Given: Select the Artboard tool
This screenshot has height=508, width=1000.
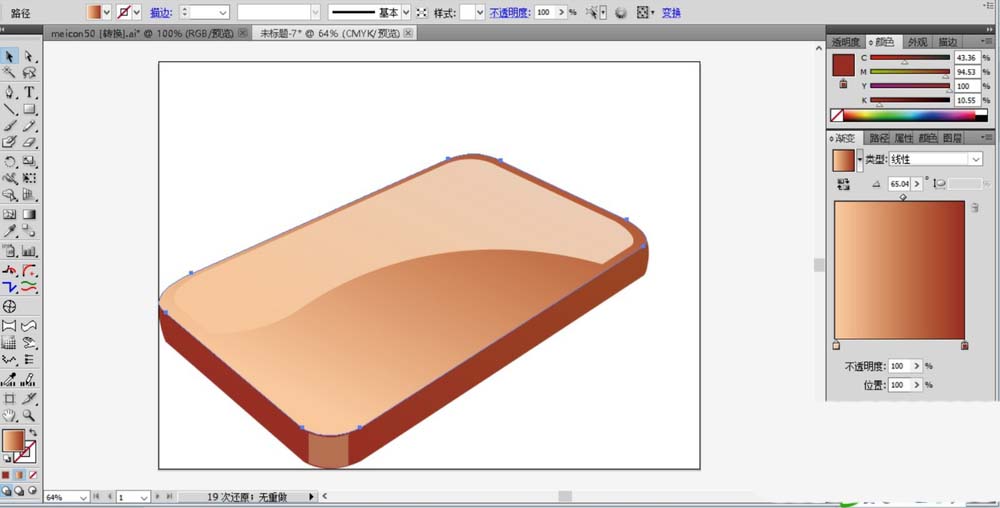Looking at the screenshot, I should click(x=10, y=399).
